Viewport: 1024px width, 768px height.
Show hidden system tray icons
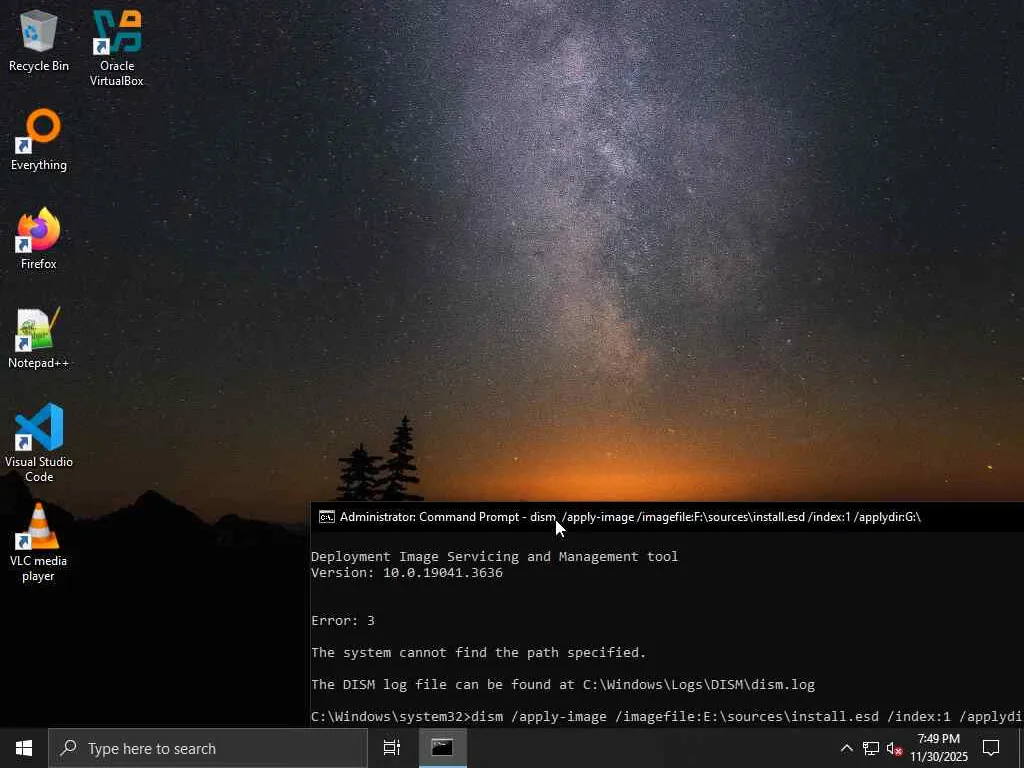click(x=846, y=748)
